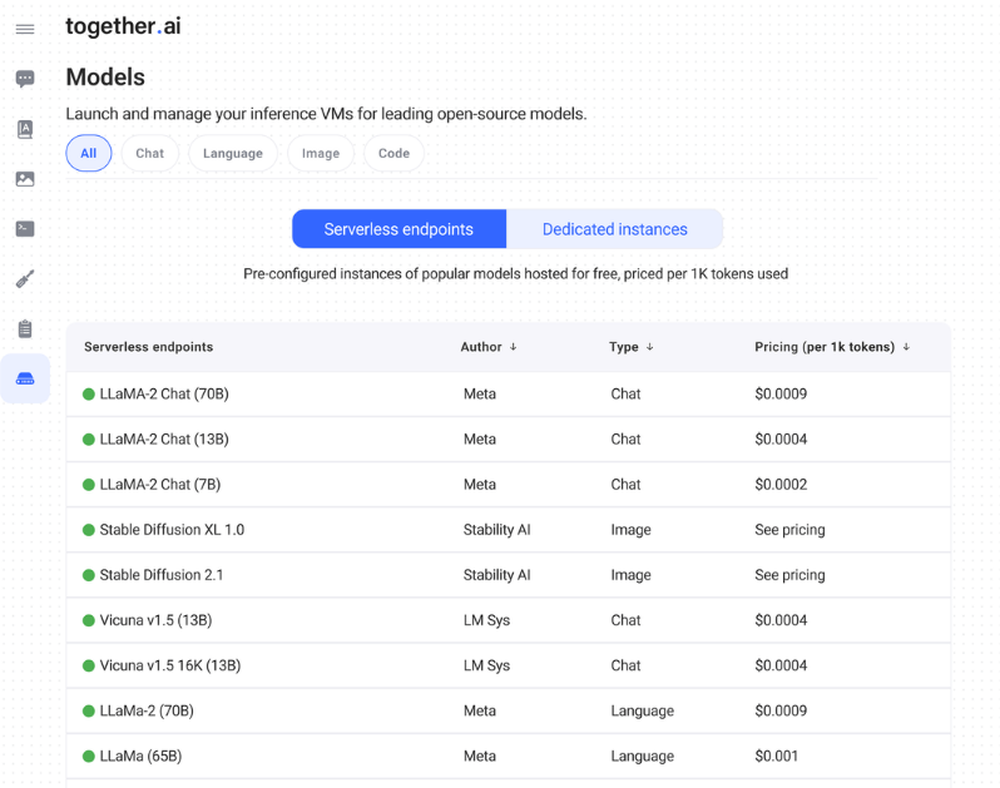Viewport: 1000px width, 788px height.
Task: Open the clipboard sidebar icon
Action: [x=25, y=329]
